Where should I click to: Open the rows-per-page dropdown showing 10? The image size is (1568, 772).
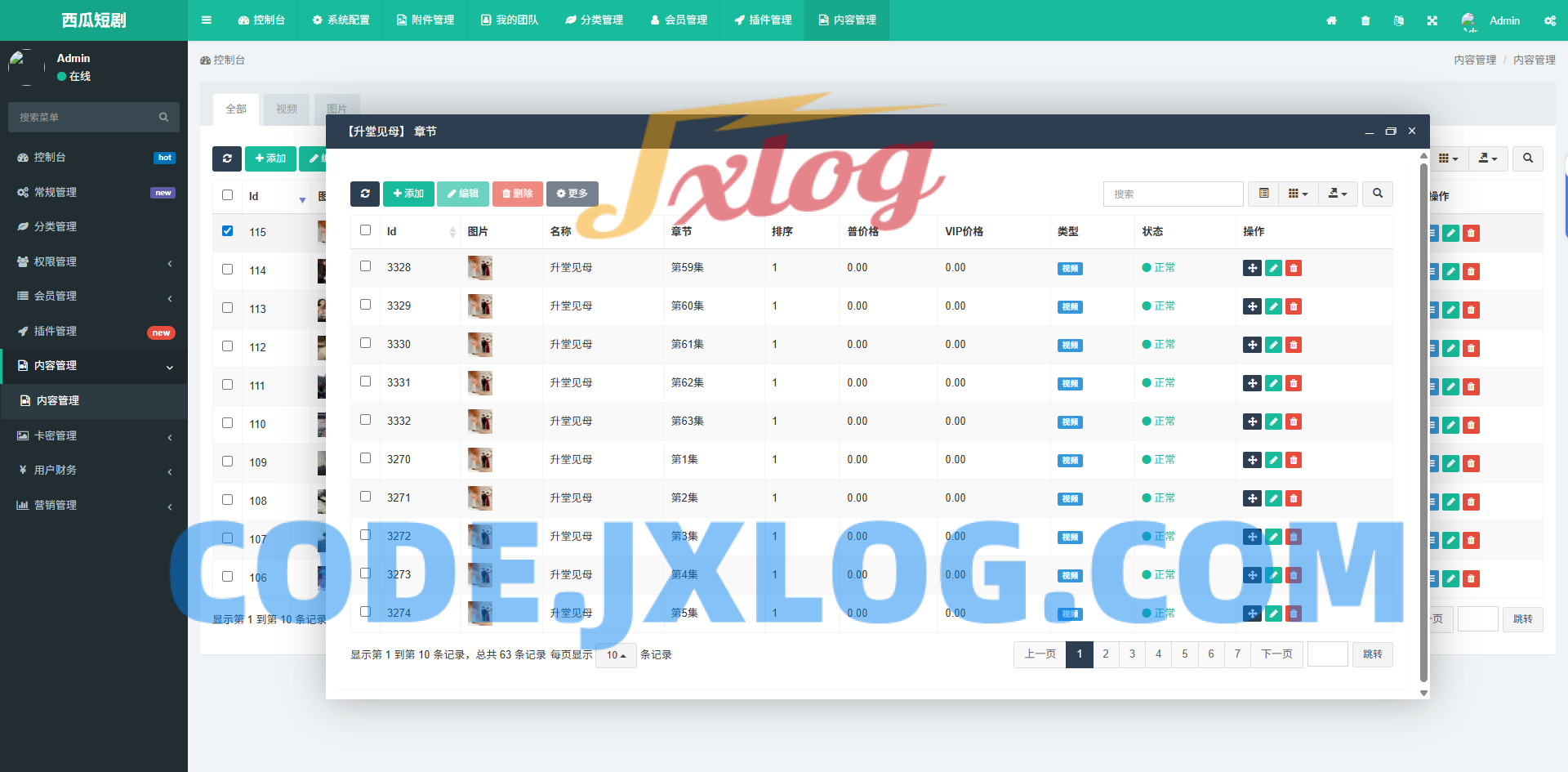[616, 655]
